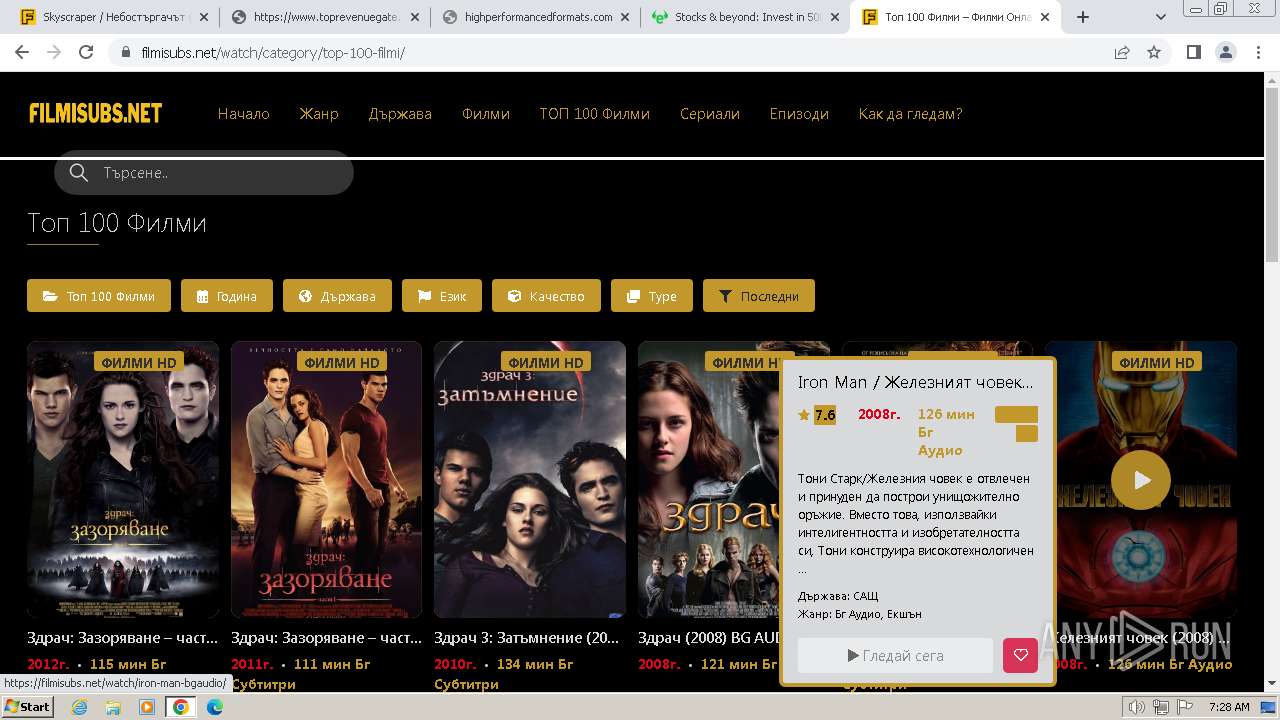Open the Държава navigation menu item

[400, 114]
